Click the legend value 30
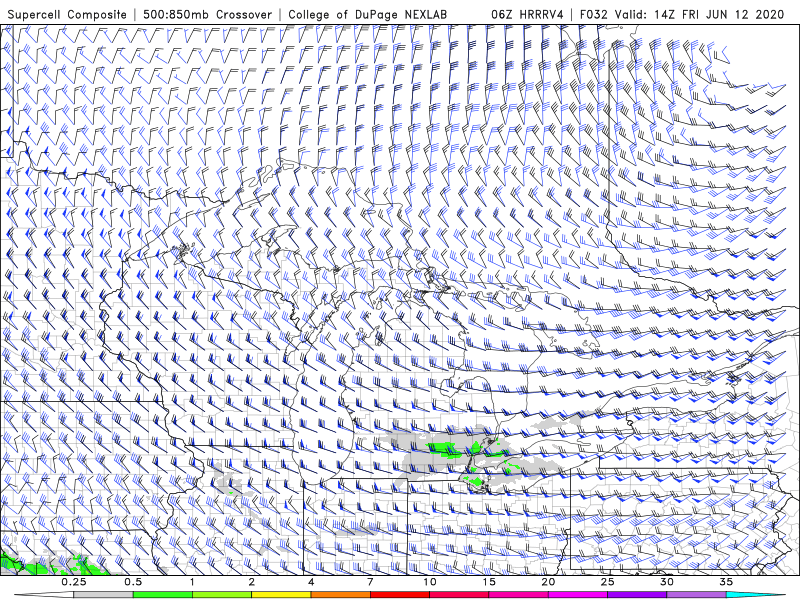This screenshot has width=800, height=600. (666, 582)
